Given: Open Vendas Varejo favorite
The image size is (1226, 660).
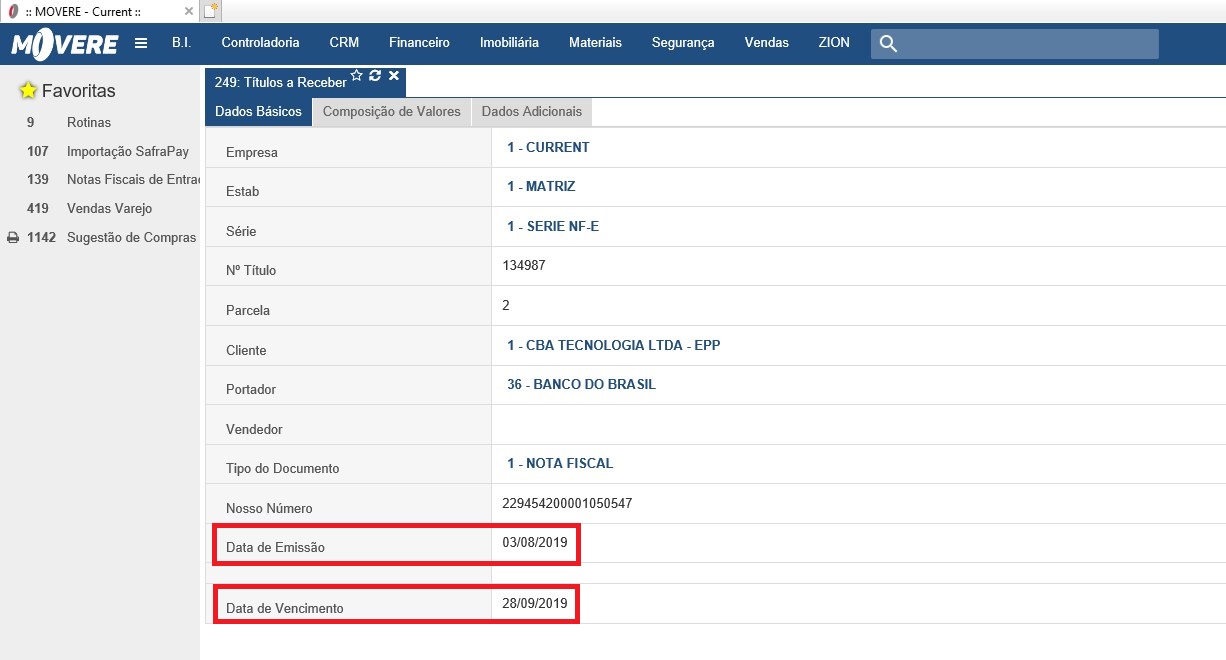Looking at the screenshot, I should coord(110,209).
